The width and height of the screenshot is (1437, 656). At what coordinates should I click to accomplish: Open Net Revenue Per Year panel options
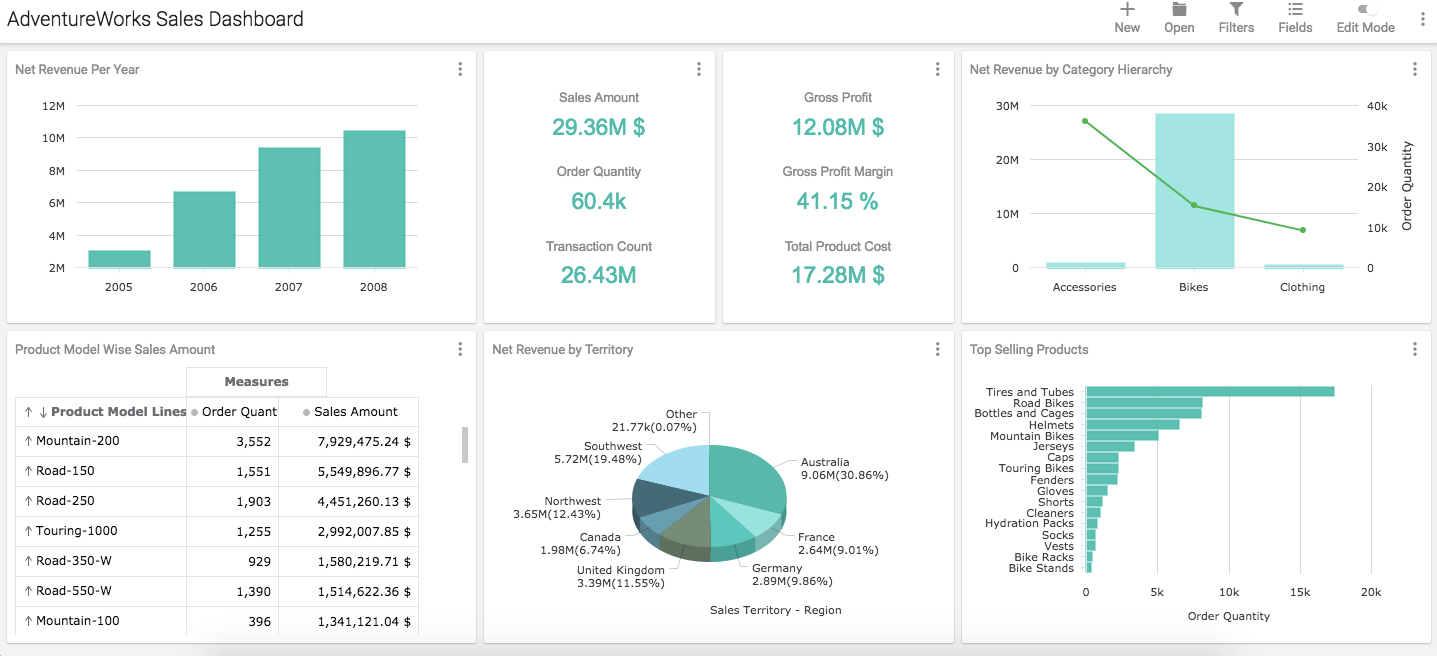coord(460,69)
